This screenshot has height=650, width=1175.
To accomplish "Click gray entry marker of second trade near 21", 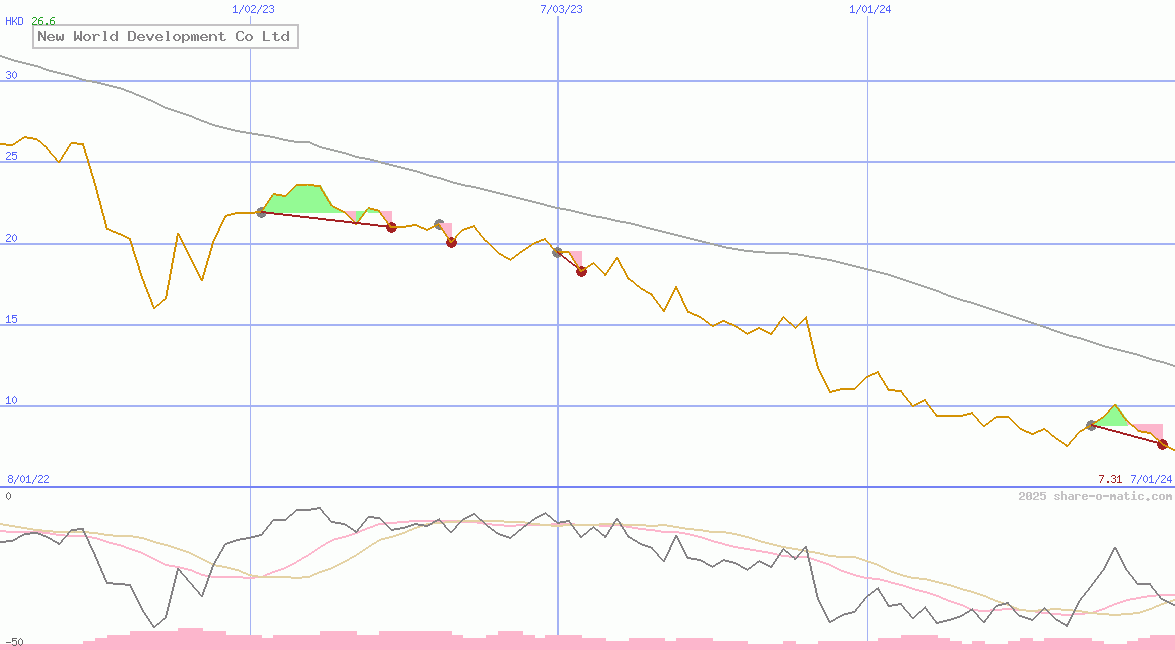I will 439,224.
